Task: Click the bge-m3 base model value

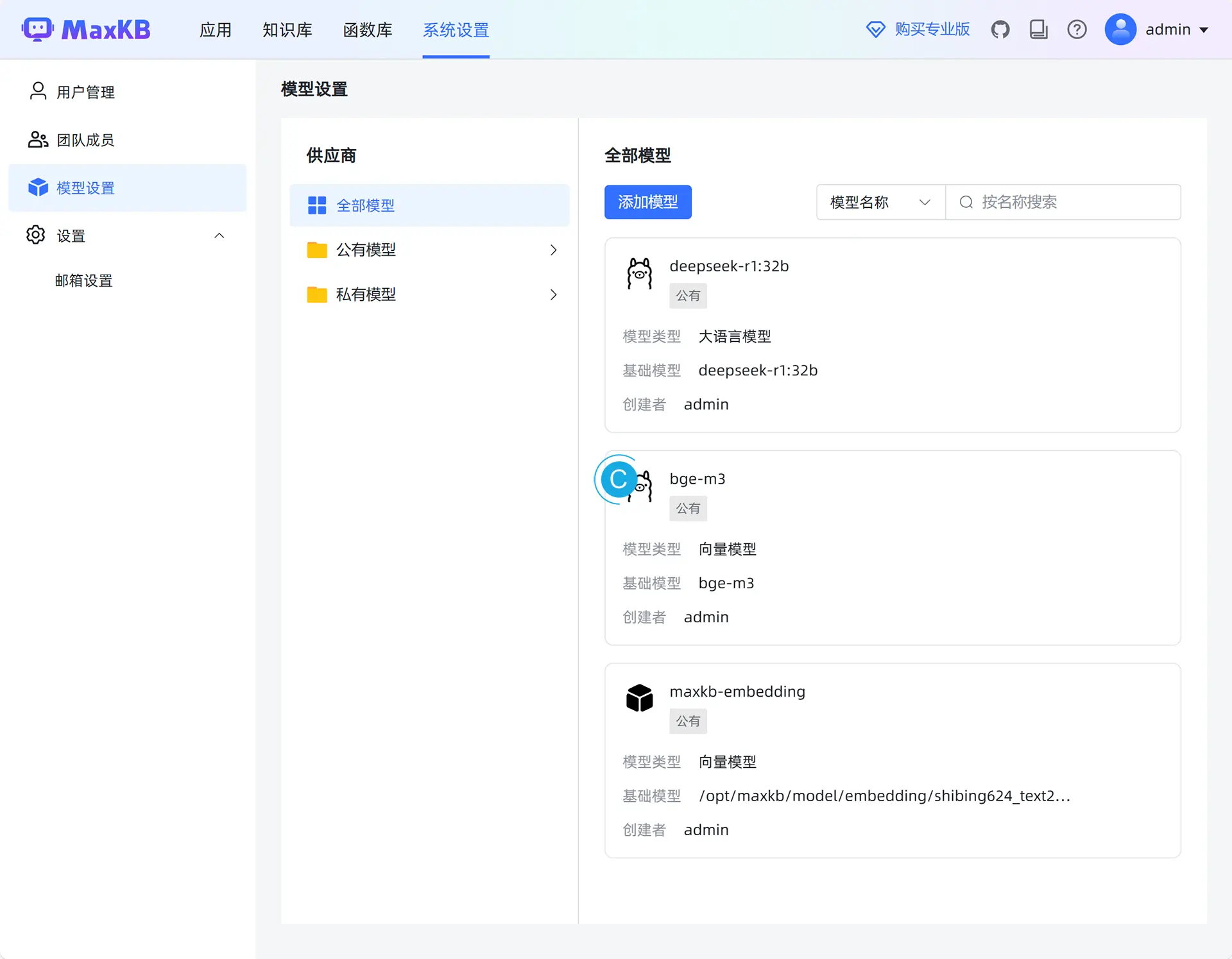Action: (726, 583)
